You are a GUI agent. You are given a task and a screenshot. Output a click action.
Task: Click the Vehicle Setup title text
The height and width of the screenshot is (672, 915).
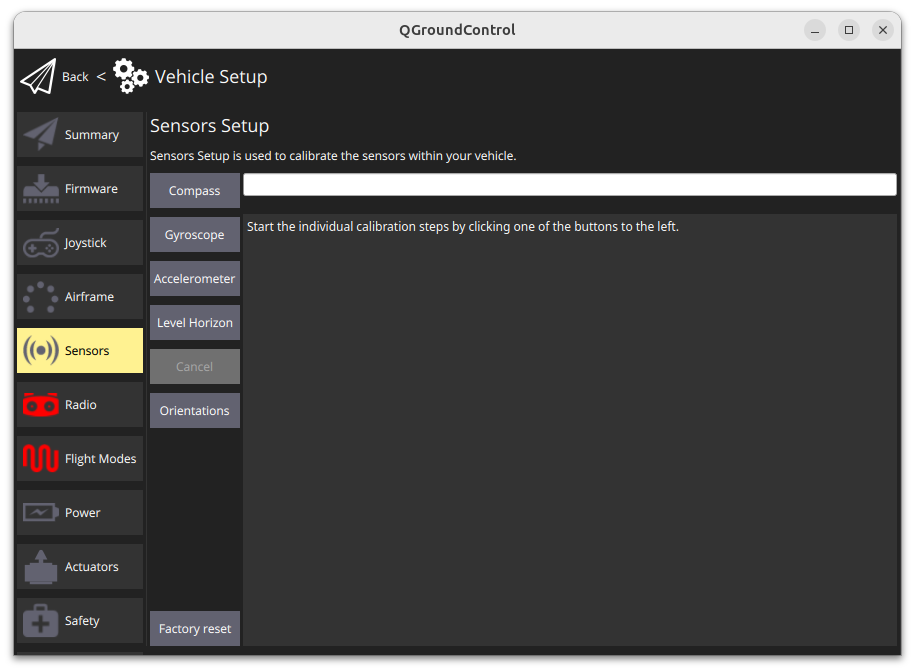click(211, 76)
